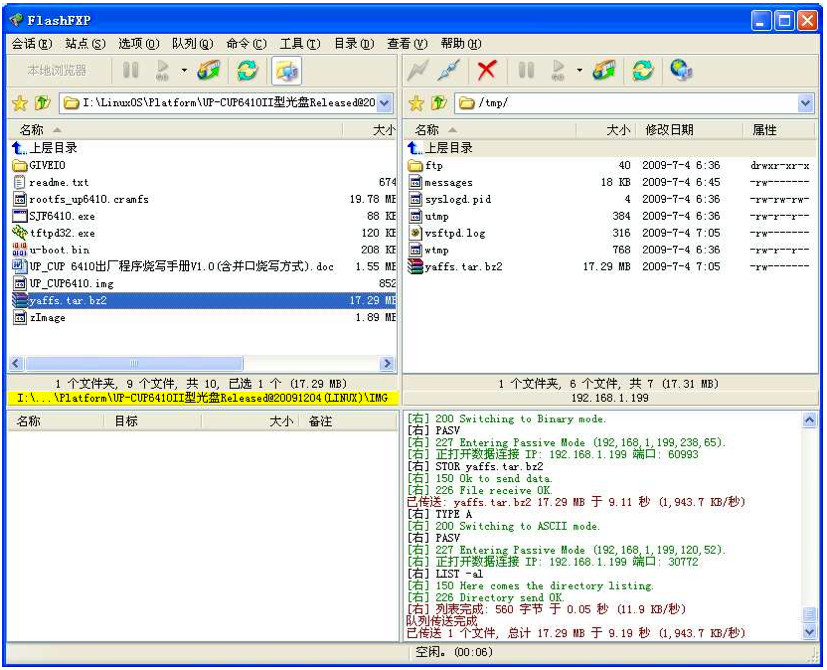Click the local list scroll right arrow

[x=387, y=363]
